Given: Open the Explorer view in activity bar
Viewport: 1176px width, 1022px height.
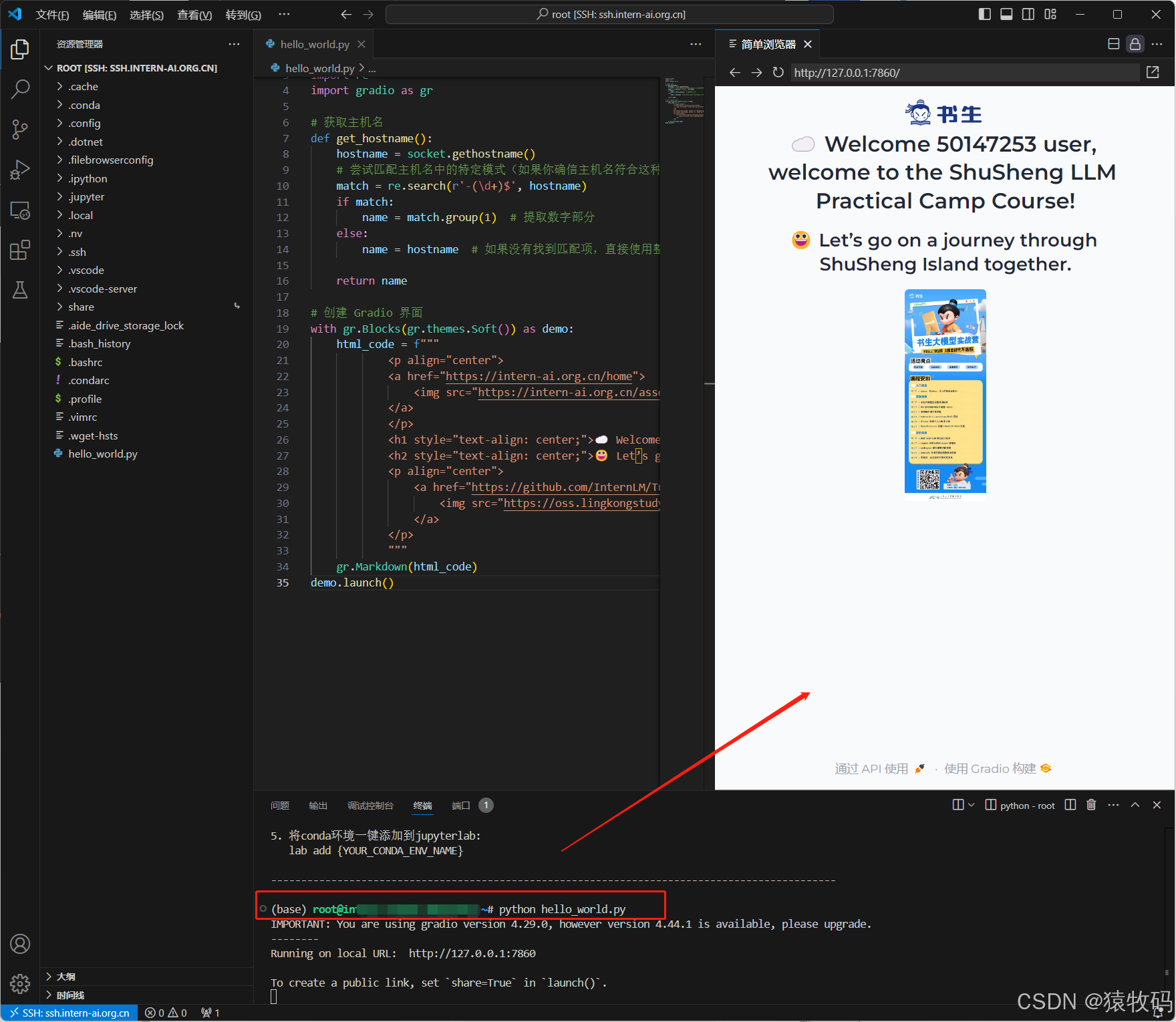Looking at the screenshot, I should 20,49.
